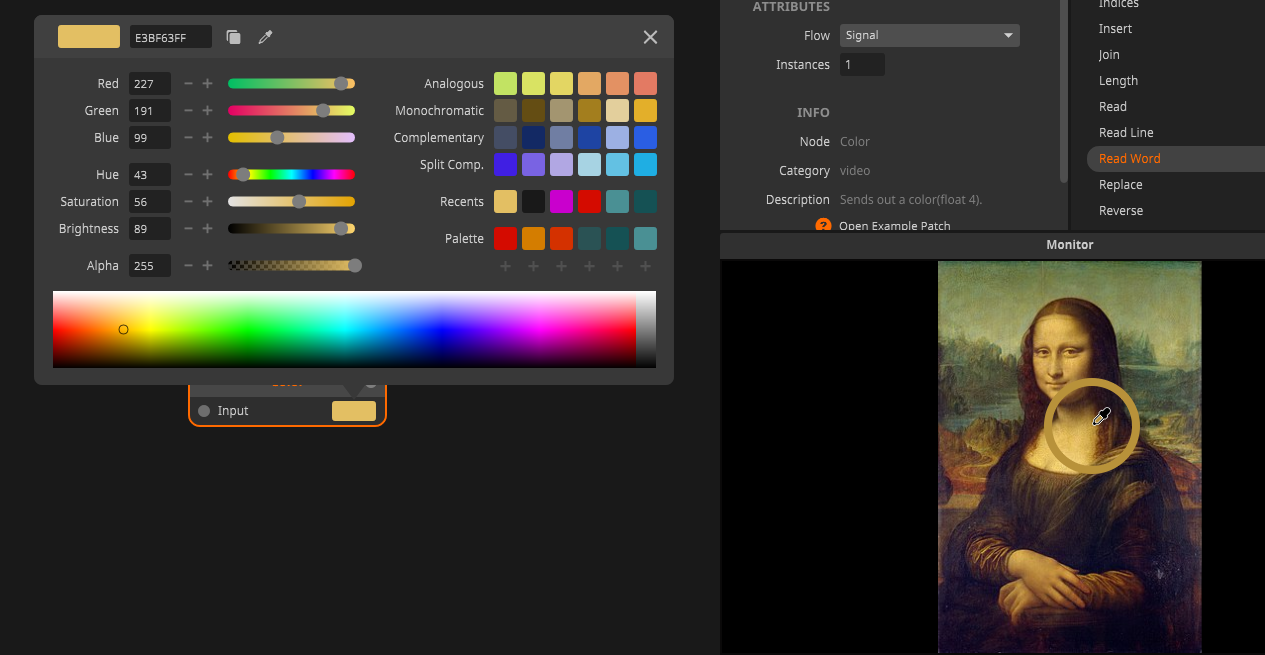Viewport: 1265px width, 655px height.
Task: Pick the bright blue last Complementary swatch
Action: [645, 138]
